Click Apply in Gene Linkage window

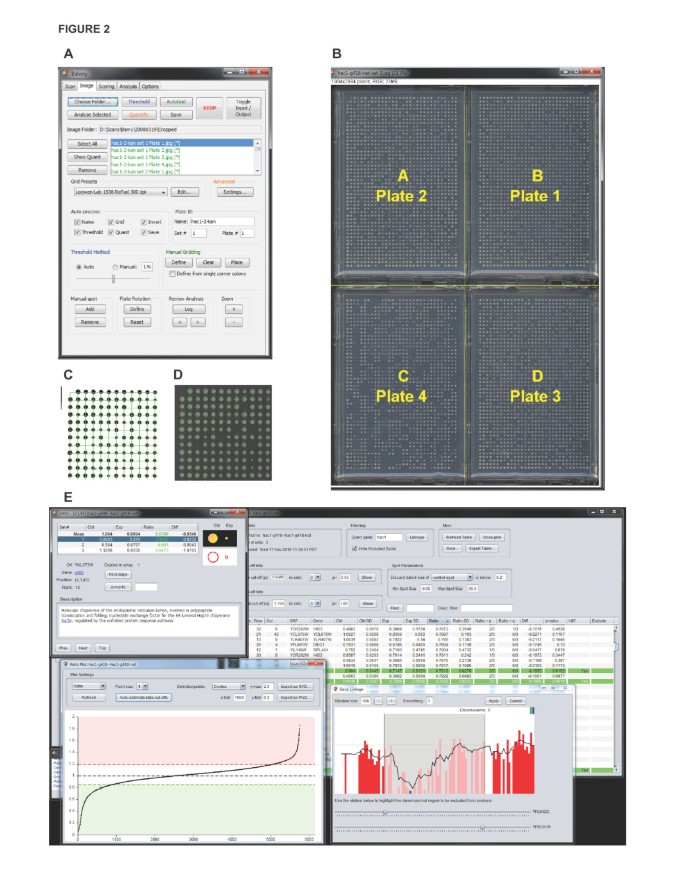click(493, 701)
